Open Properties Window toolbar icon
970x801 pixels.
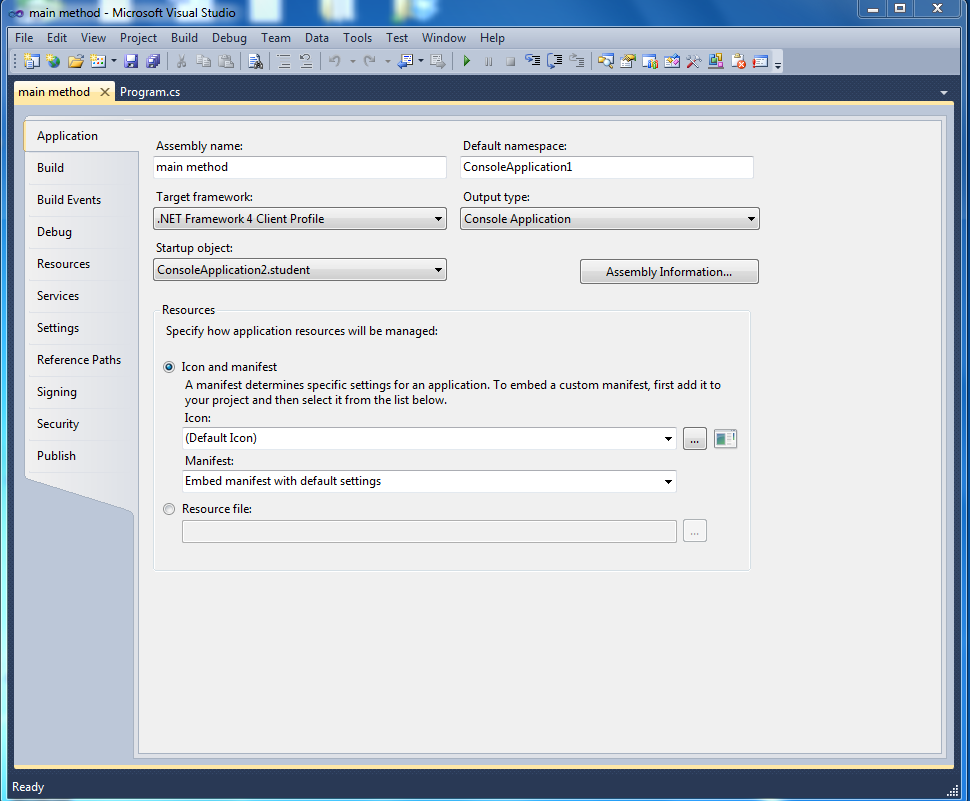(x=627, y=61)
